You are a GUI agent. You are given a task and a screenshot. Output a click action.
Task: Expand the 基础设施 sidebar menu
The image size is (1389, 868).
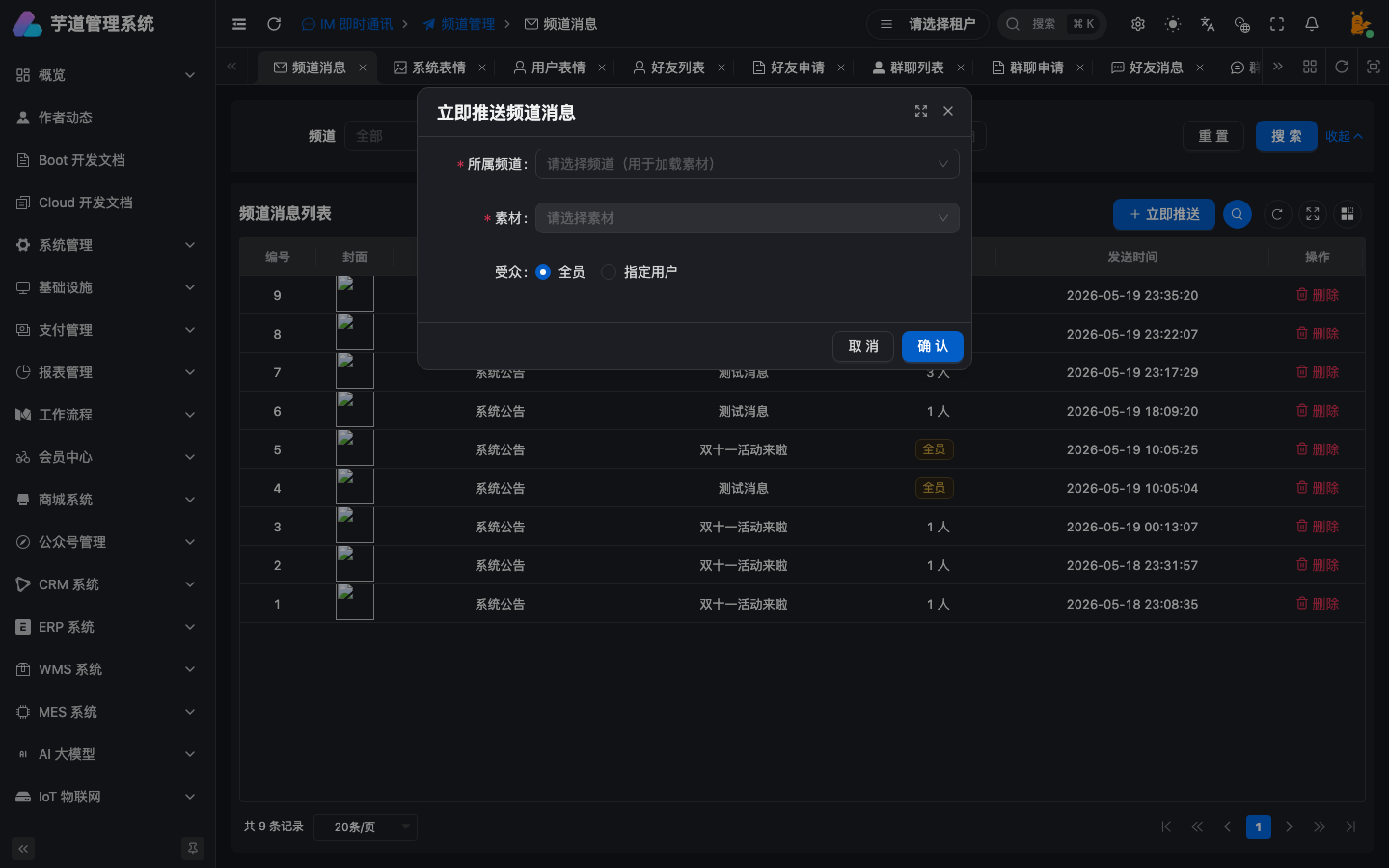coord(107,287)
